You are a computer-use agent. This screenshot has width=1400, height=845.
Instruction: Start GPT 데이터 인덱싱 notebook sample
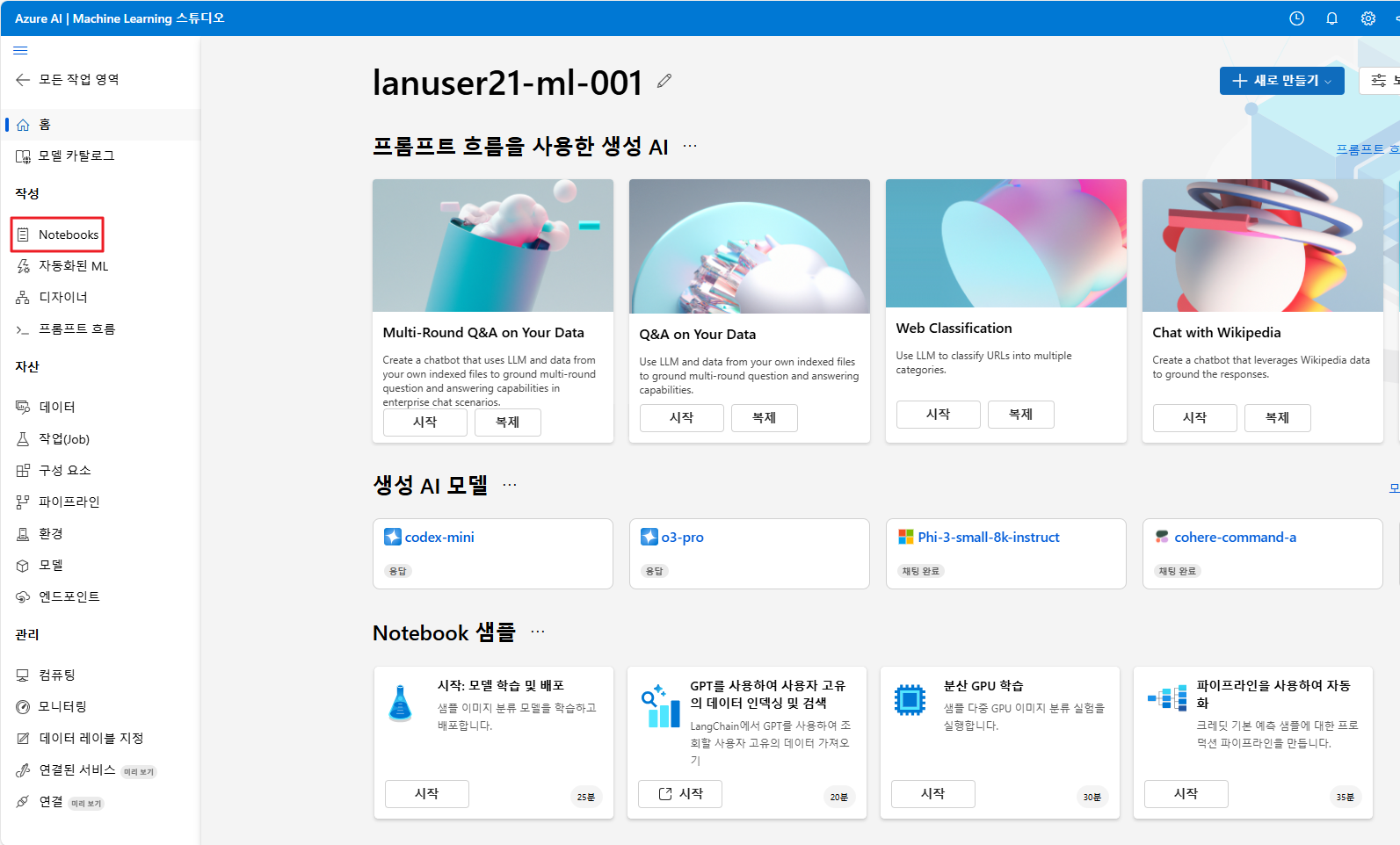tap(680, 794)
